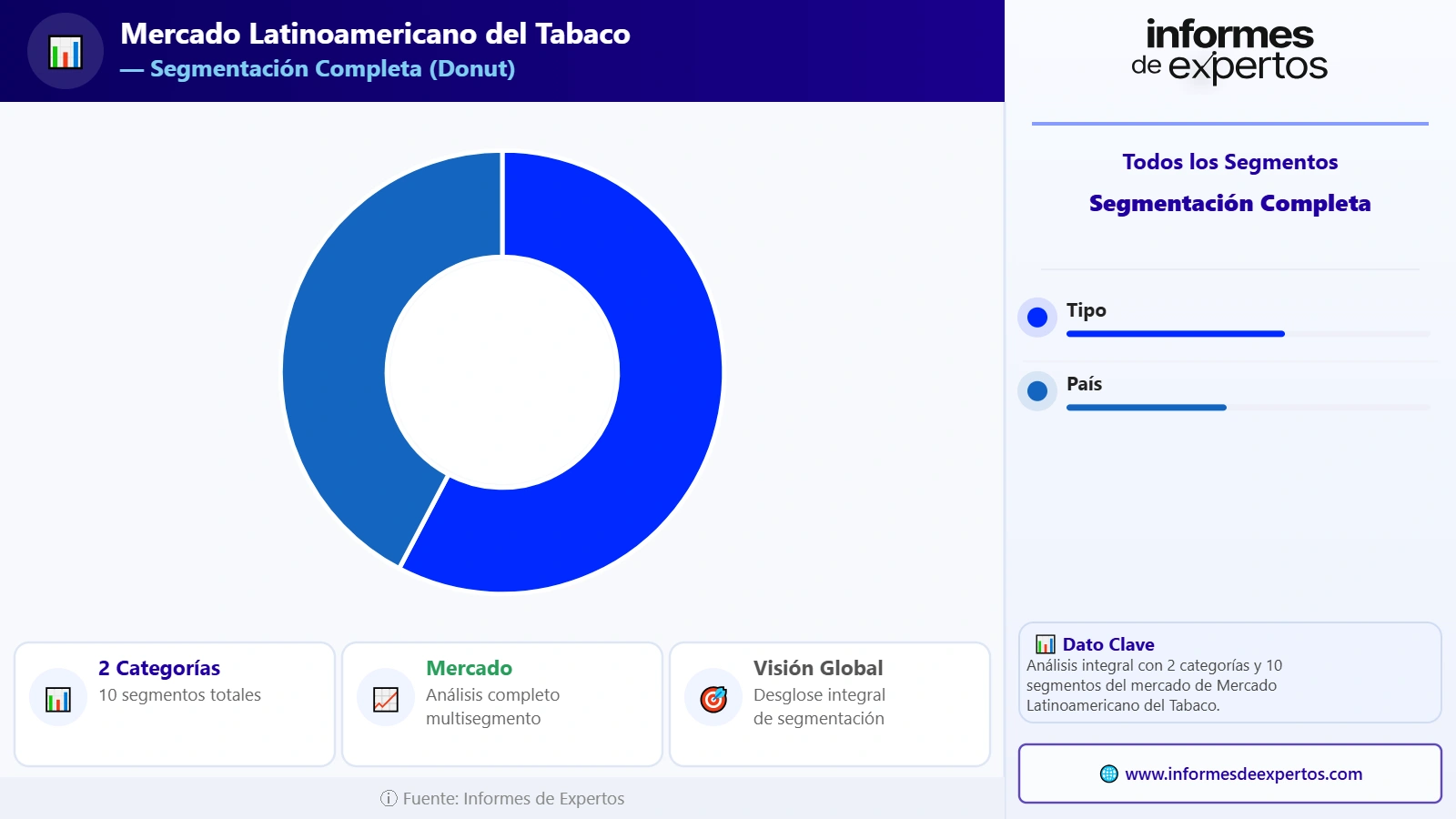Click the trend chart icon in the Mercado card
Image resolution: width=1456 pixels, height=819 pixels.
tap(386, 698)
